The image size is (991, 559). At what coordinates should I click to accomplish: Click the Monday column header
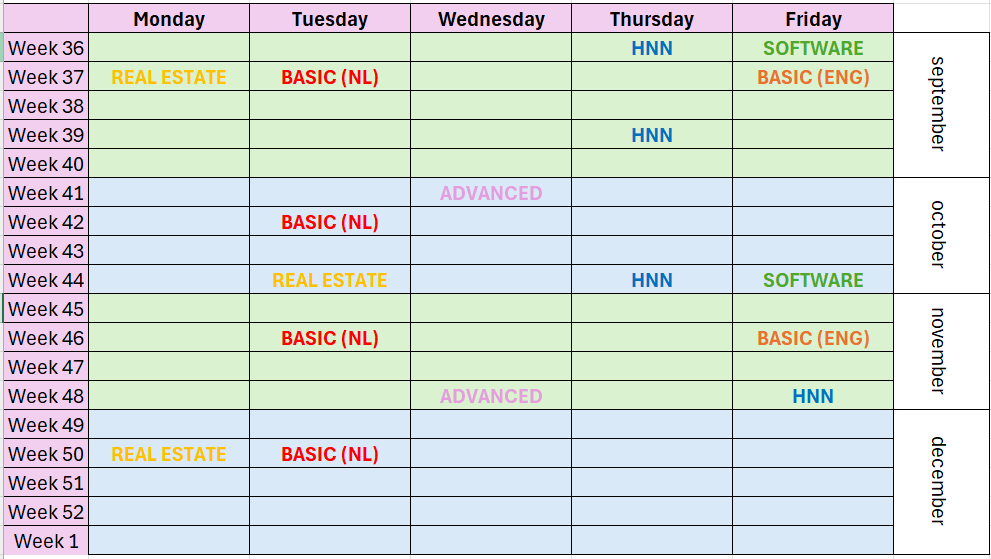click(x=169, y=19)
